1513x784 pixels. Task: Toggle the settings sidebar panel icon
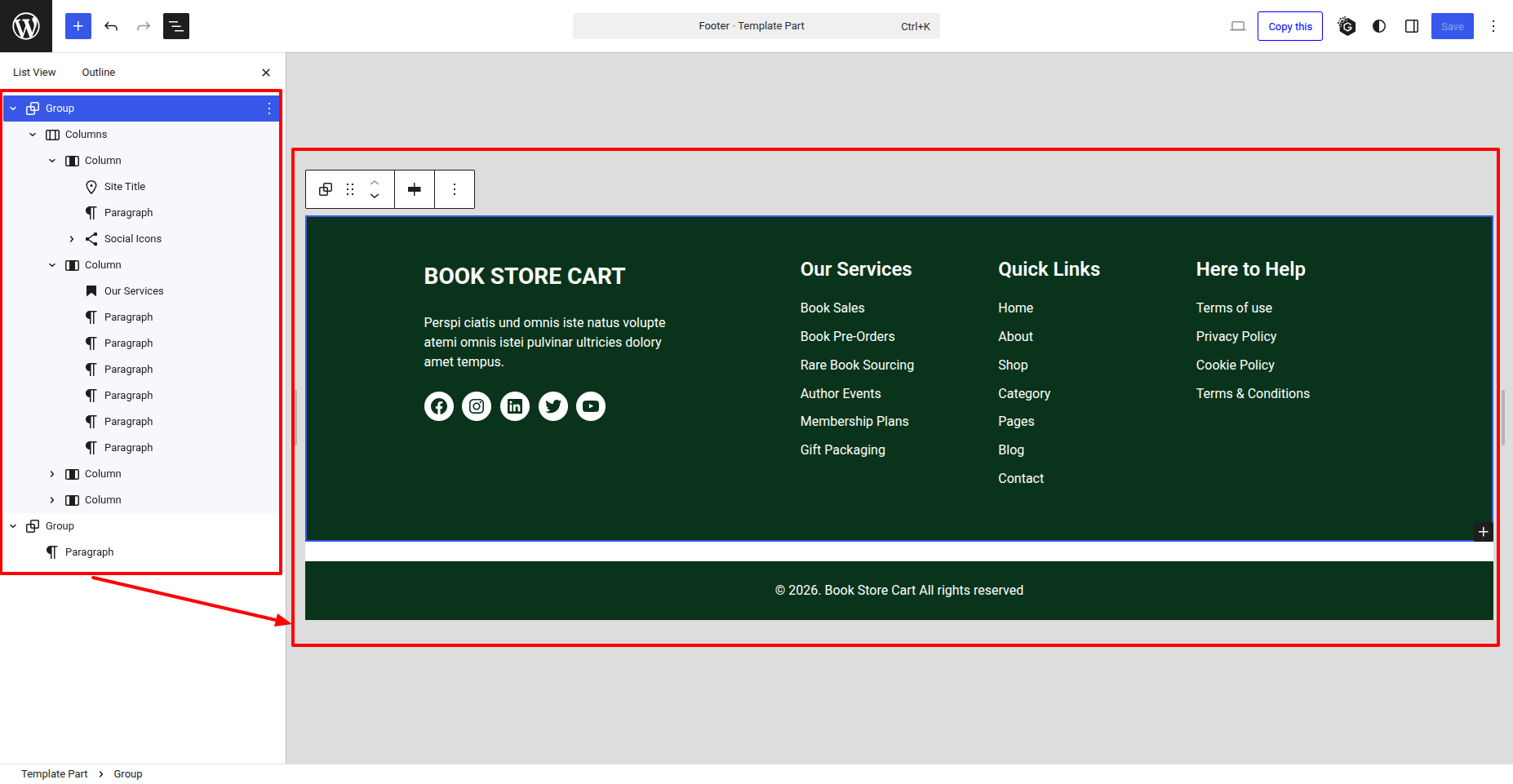[x=1412, y=26]
